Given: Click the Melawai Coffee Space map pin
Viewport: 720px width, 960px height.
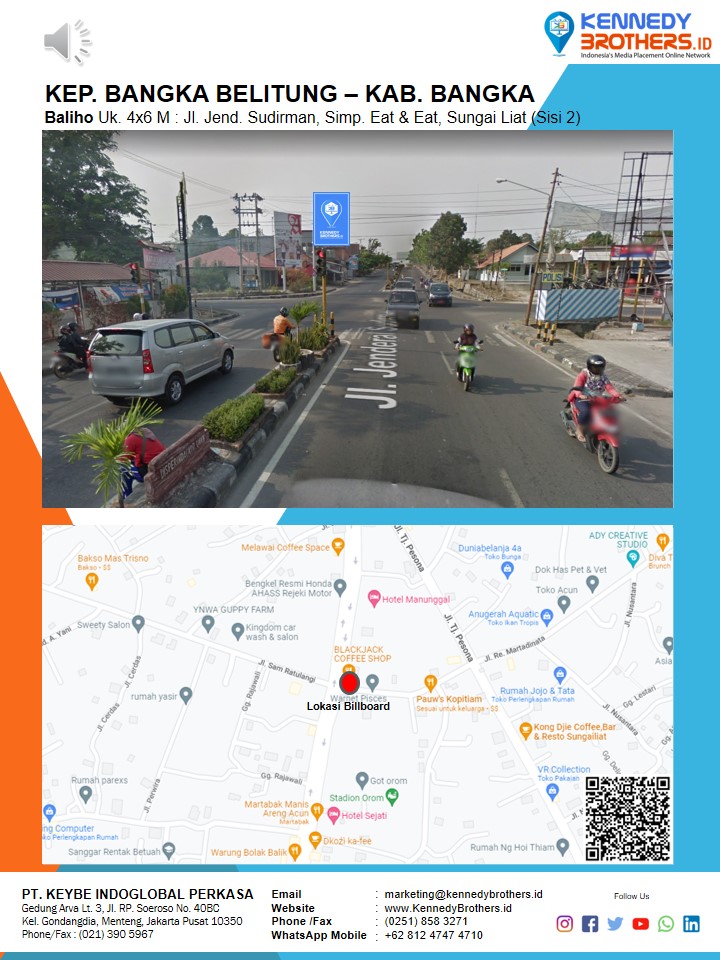Looking at the screenshot, I should (337, 546).
